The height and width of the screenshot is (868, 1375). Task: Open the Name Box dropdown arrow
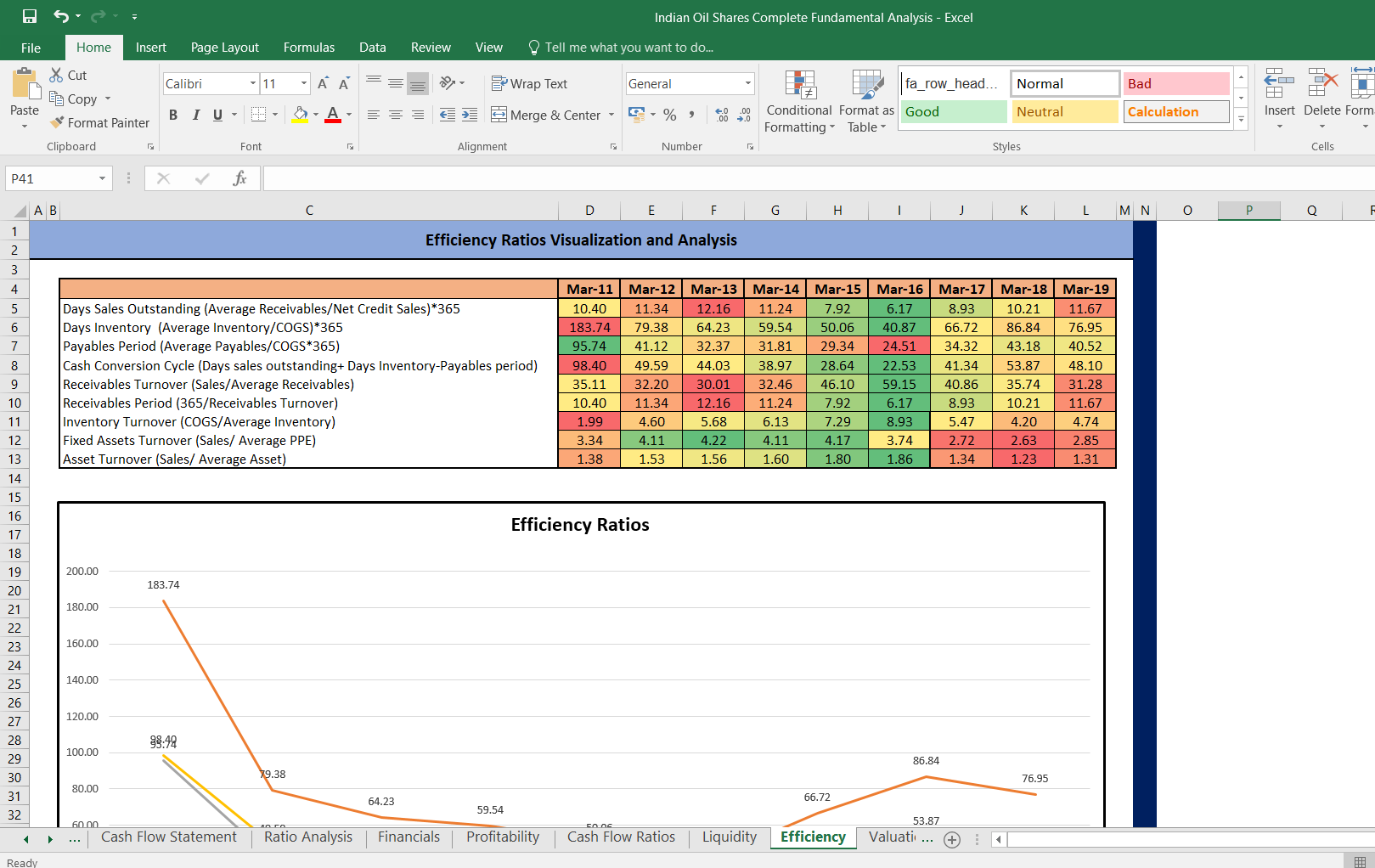click(102, 178)
